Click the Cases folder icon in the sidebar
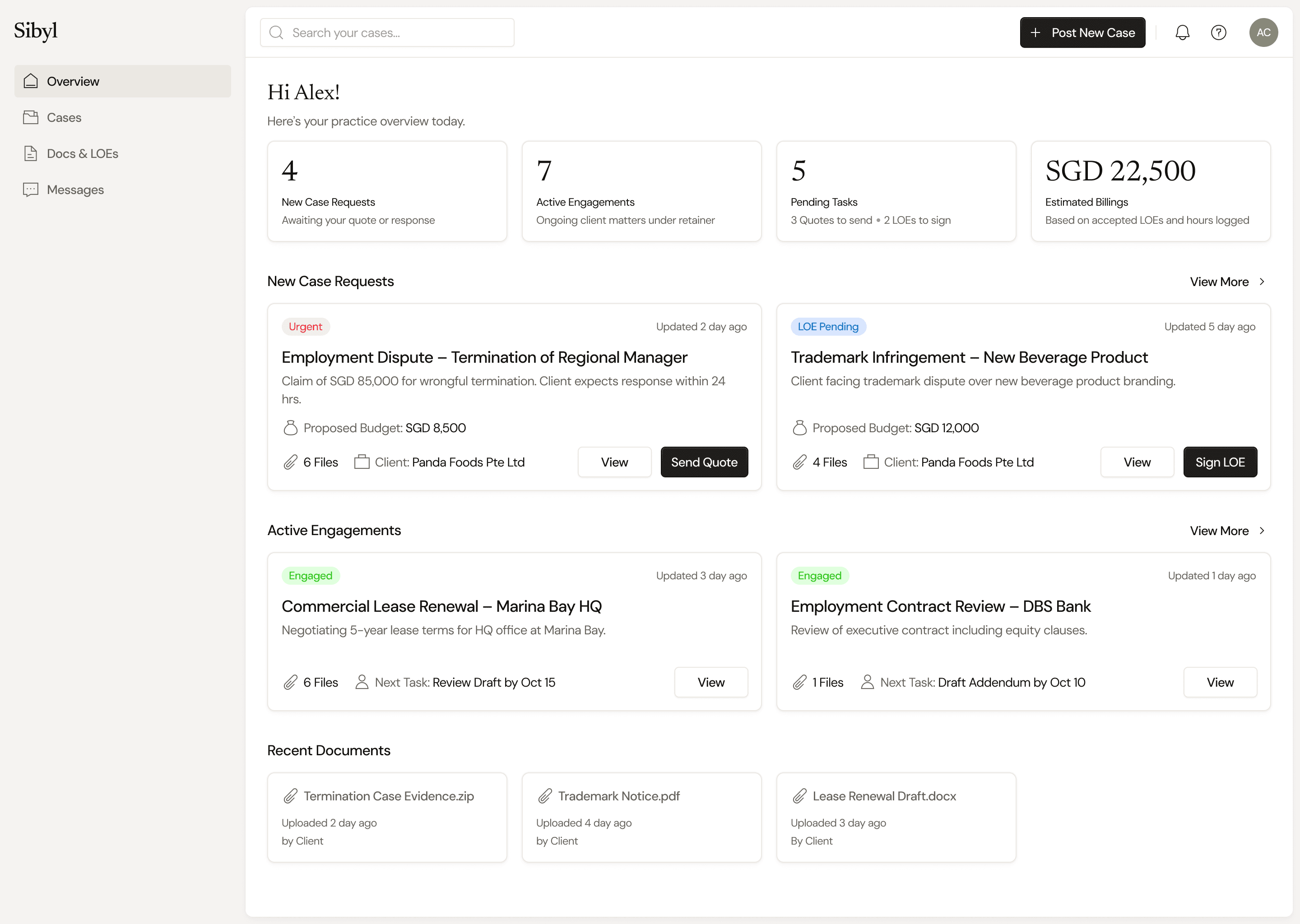This screenshot has width=1300, height=924. 31,117
